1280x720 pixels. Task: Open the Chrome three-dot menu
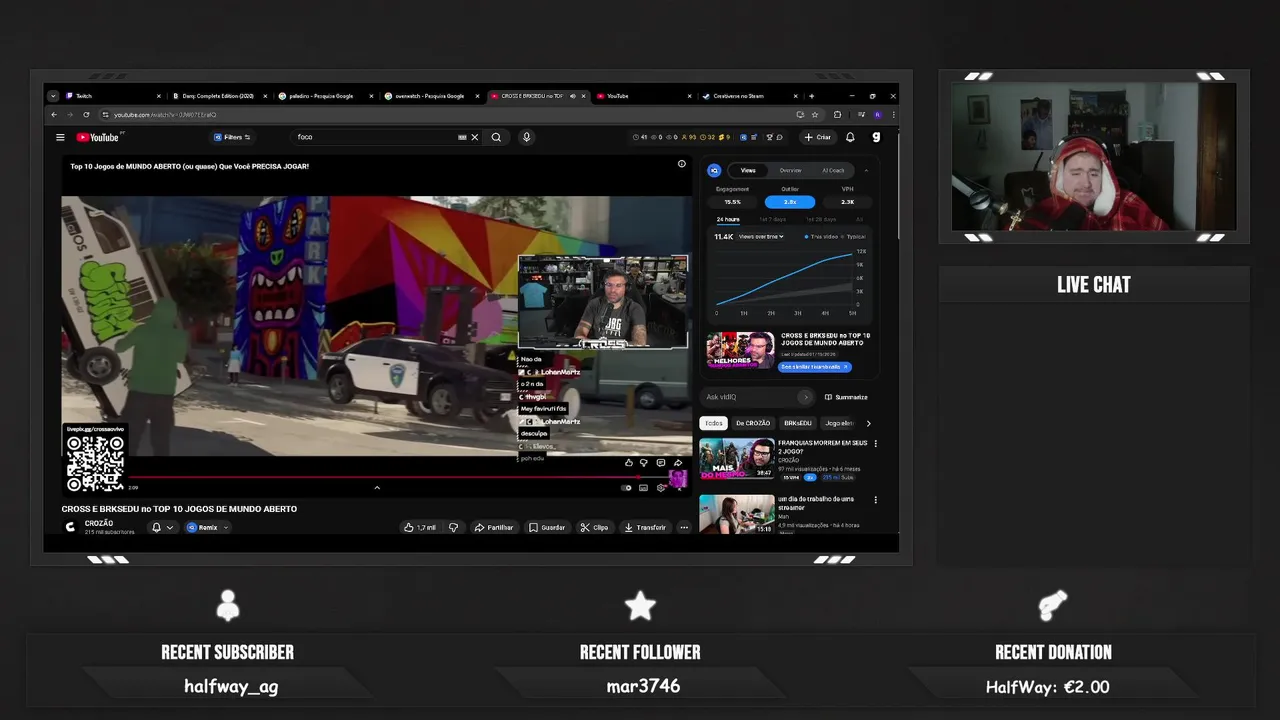tap(893, 114)
